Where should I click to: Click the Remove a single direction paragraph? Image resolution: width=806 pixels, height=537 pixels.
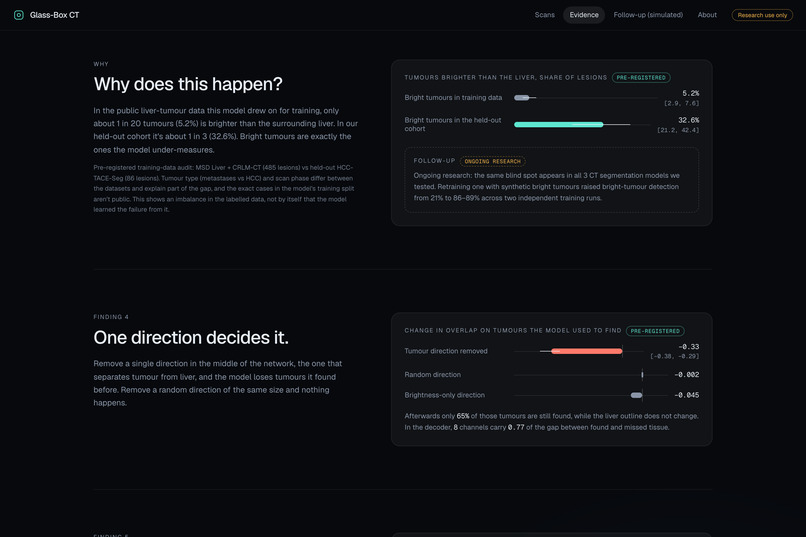point(218,383)
